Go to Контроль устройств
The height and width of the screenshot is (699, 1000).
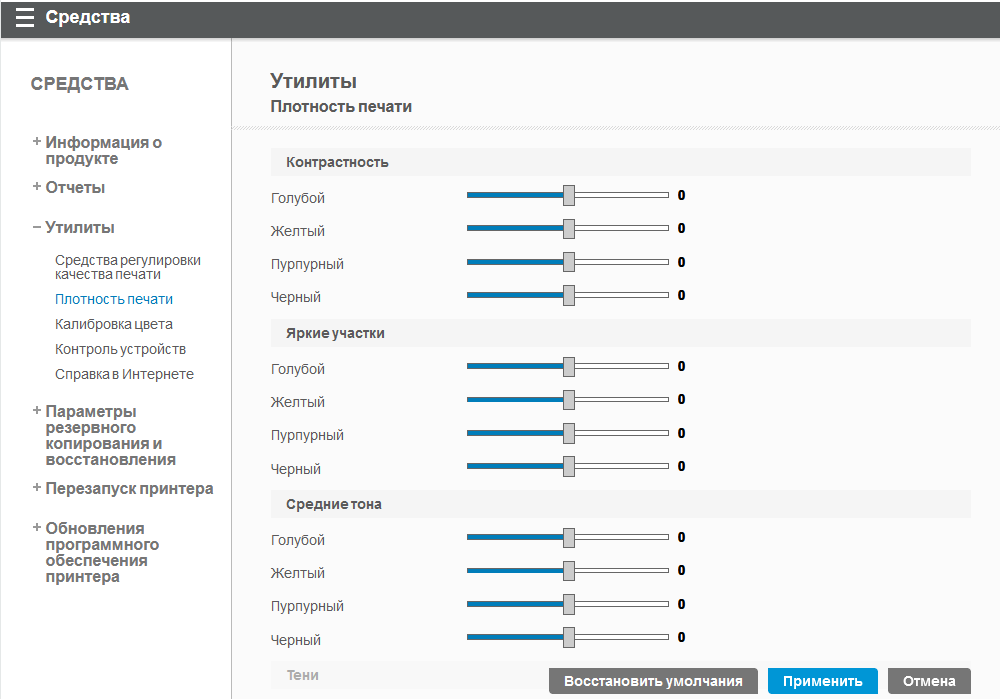[x=120, y=349]
